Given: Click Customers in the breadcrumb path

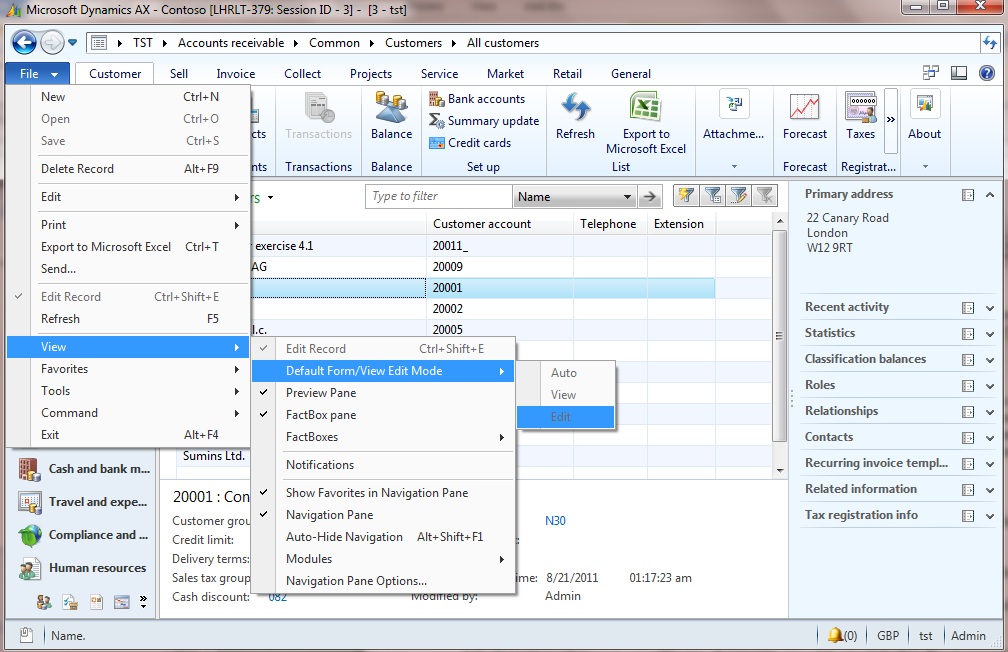Looking at the screenshot, I should point(413,43).
